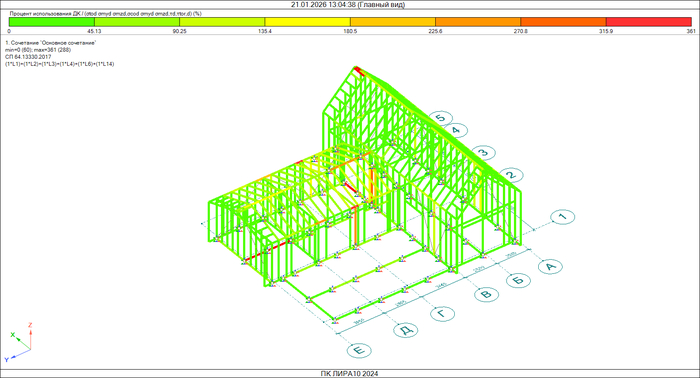Screen dimensions: 700x378
Task: Select the grid axis bubble labeled 2
Action: pos(511,175)
